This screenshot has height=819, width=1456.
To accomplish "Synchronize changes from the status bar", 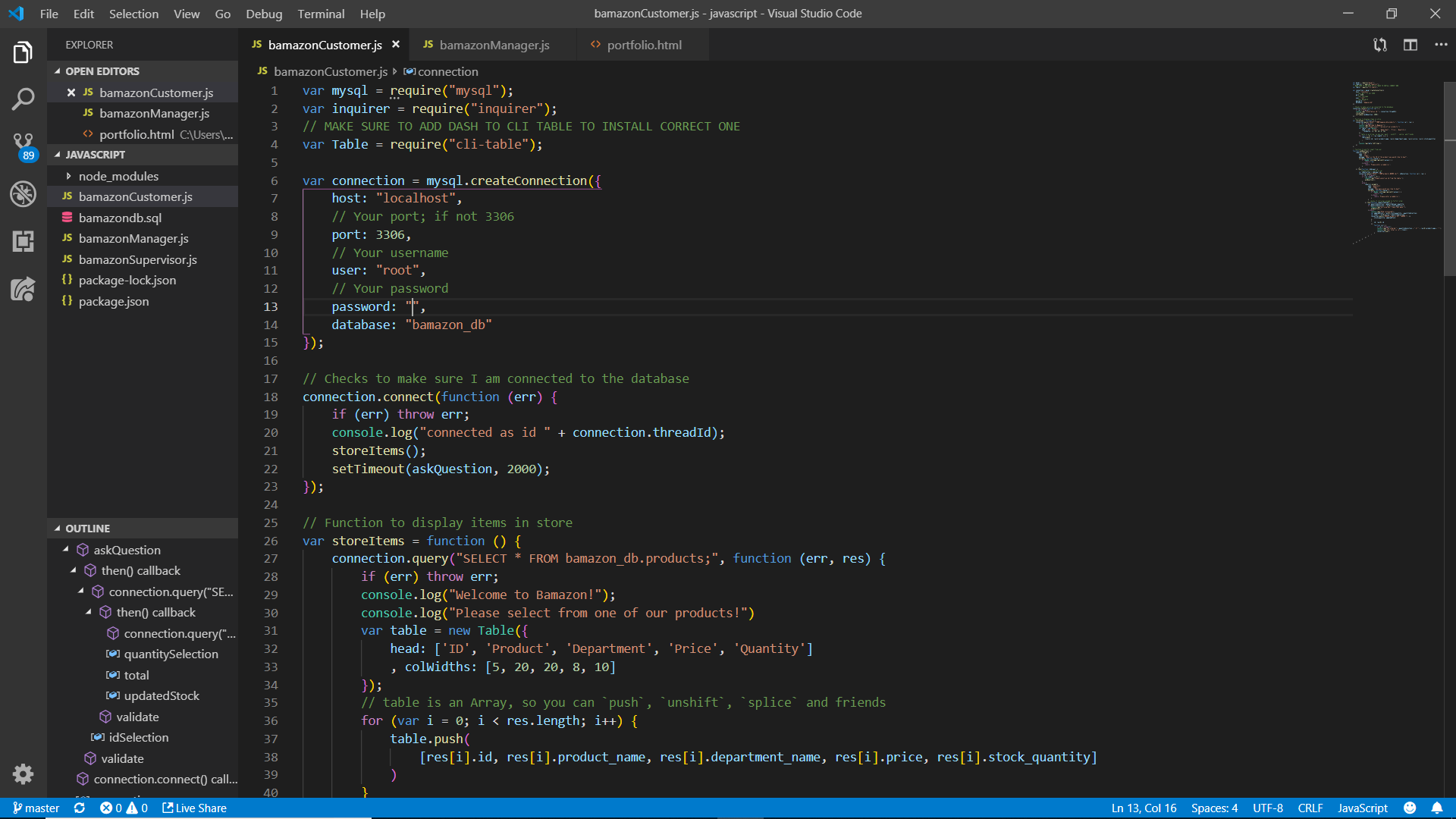I will click(79, 808).
